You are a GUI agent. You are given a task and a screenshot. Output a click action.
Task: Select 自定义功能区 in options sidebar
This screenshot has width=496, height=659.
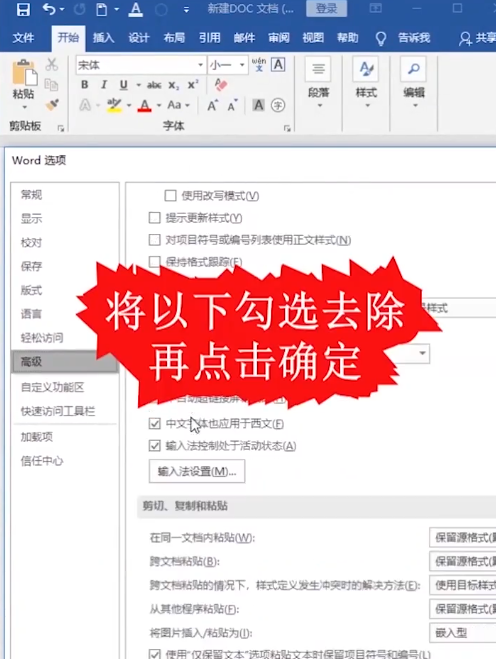(53, 387)
